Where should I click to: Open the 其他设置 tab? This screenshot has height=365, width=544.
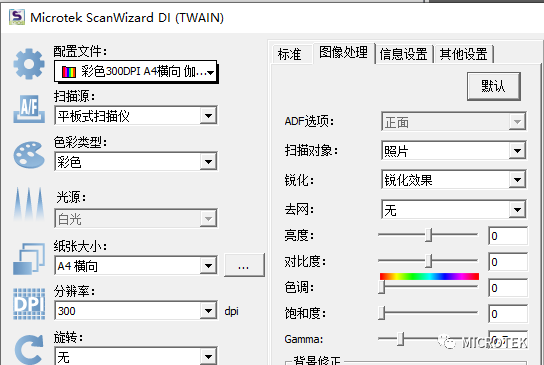464,54
